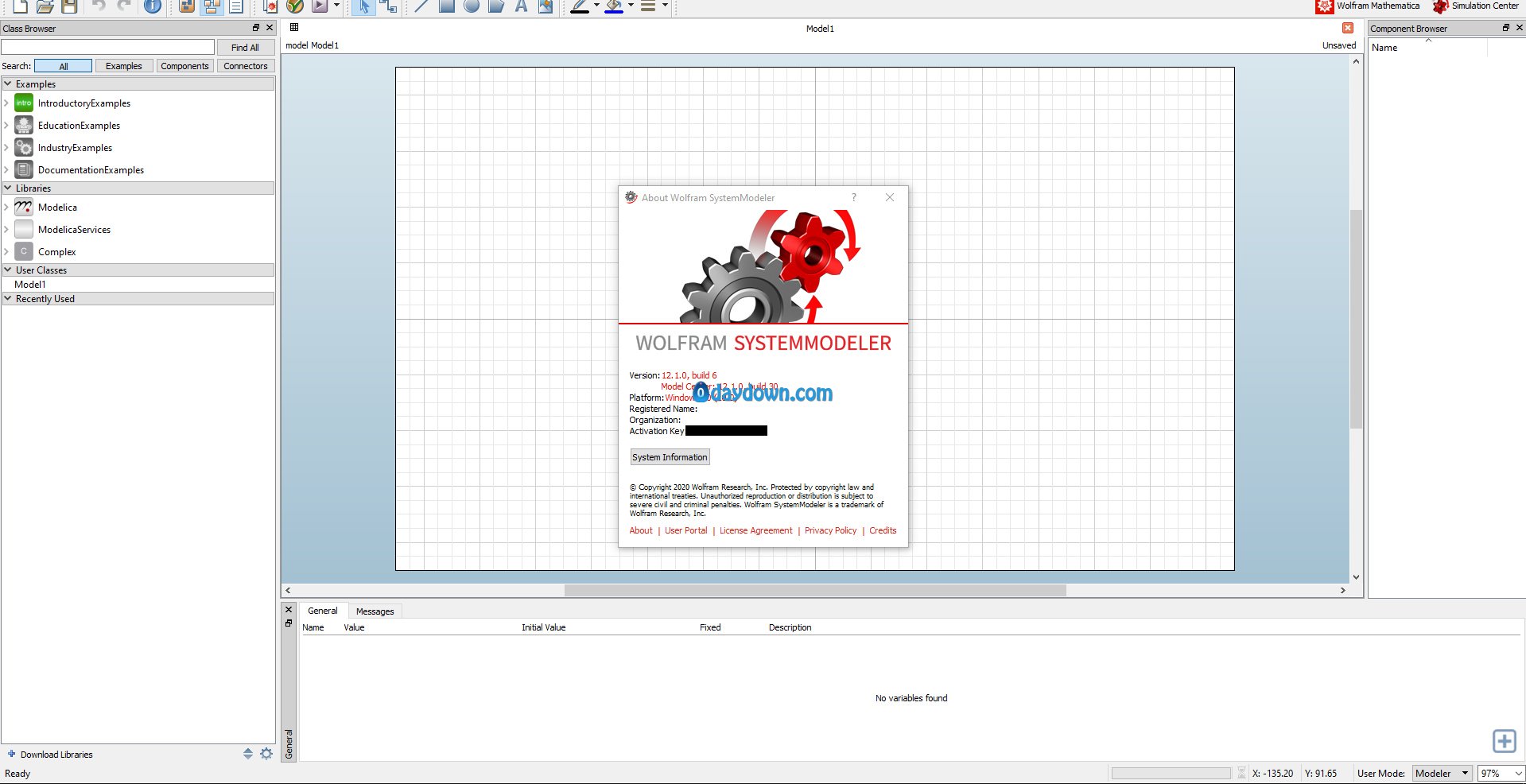Screen dimensions: 1526x784
Task: Switch to Modelica text view in toolbar
Action: [x=236, y=6]
